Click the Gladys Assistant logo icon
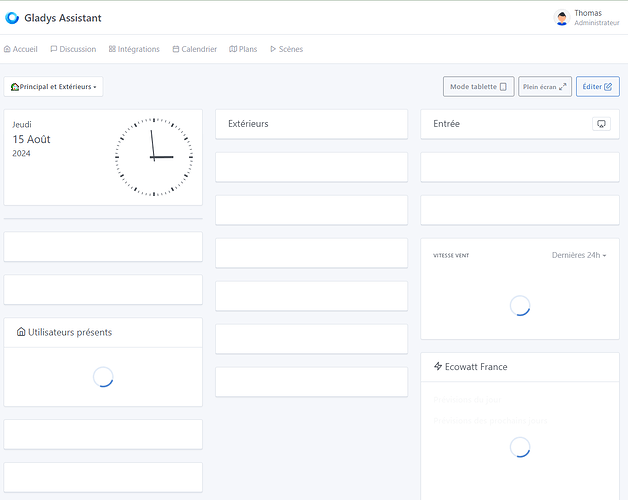Image resolution: width=628 pixels, height=500 pixels. point(13,17)
